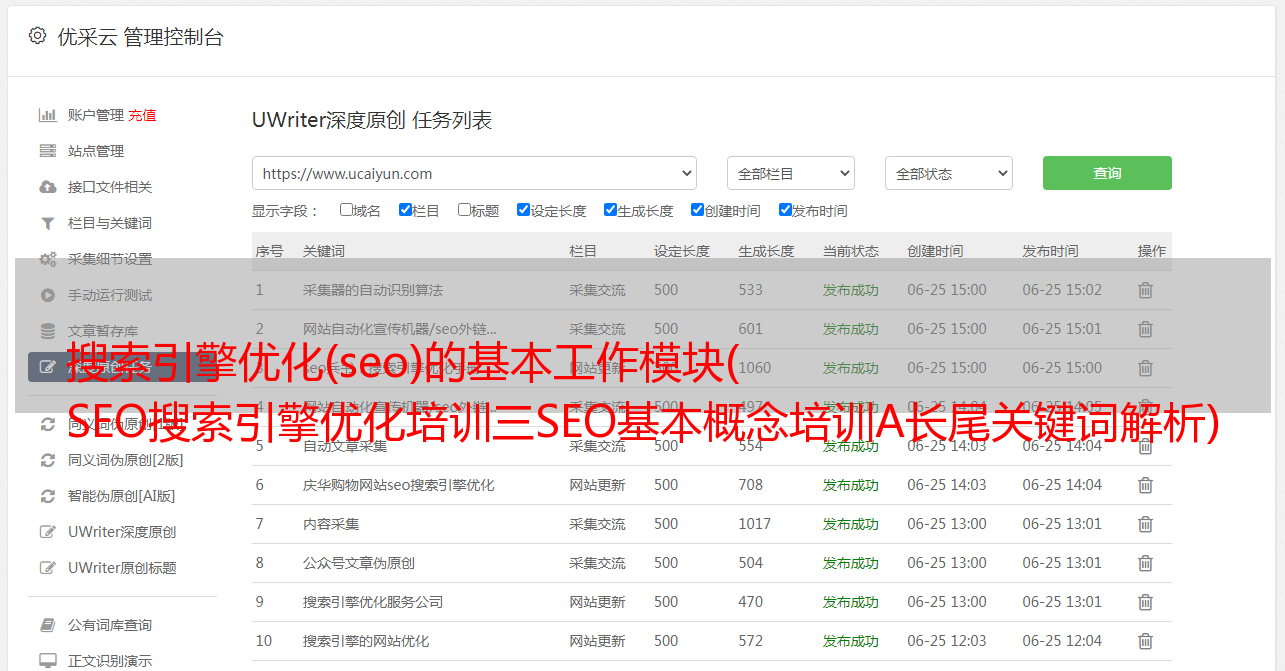Click keyword 采集器的自动识别算法

373,290
